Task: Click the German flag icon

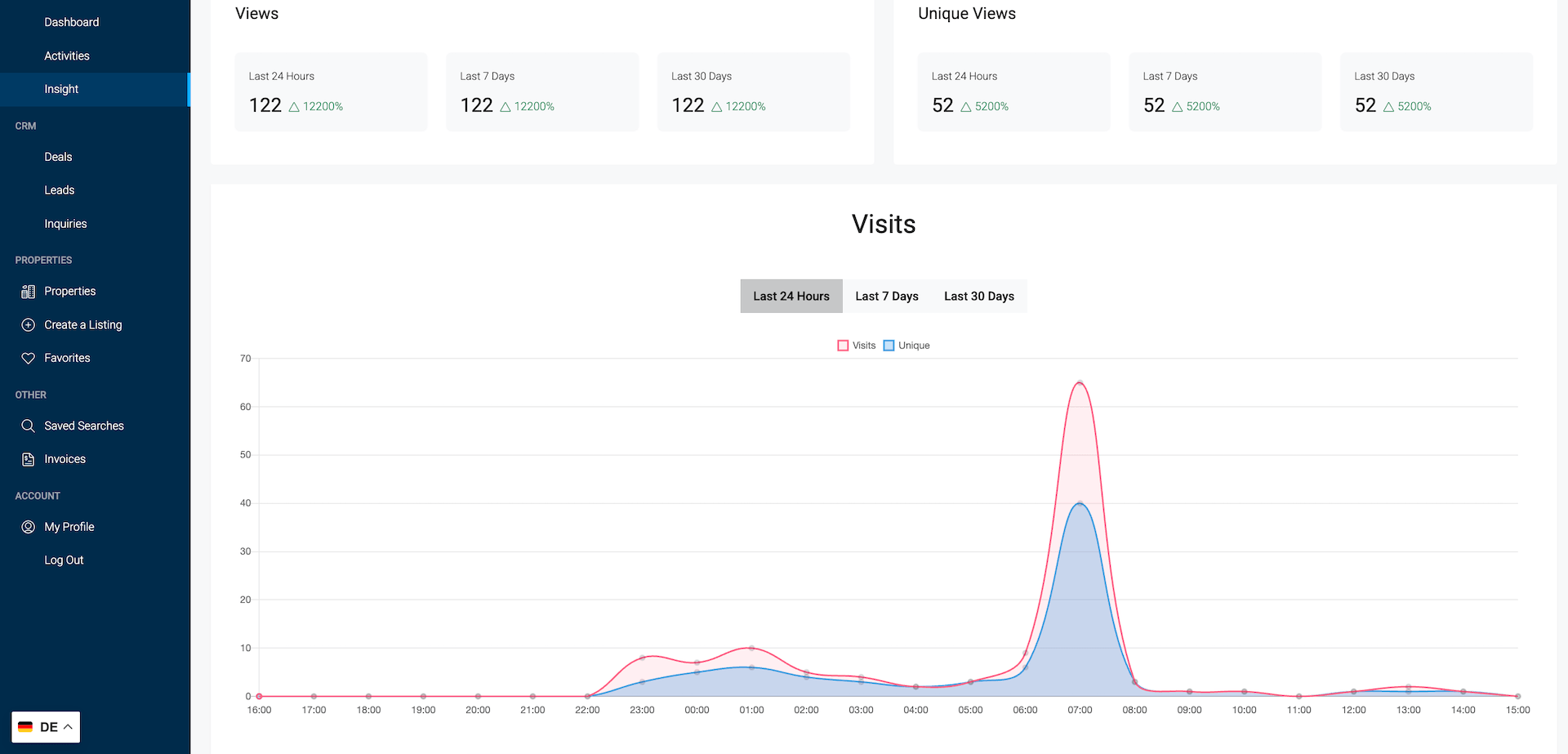Action: tap(25, 727)
